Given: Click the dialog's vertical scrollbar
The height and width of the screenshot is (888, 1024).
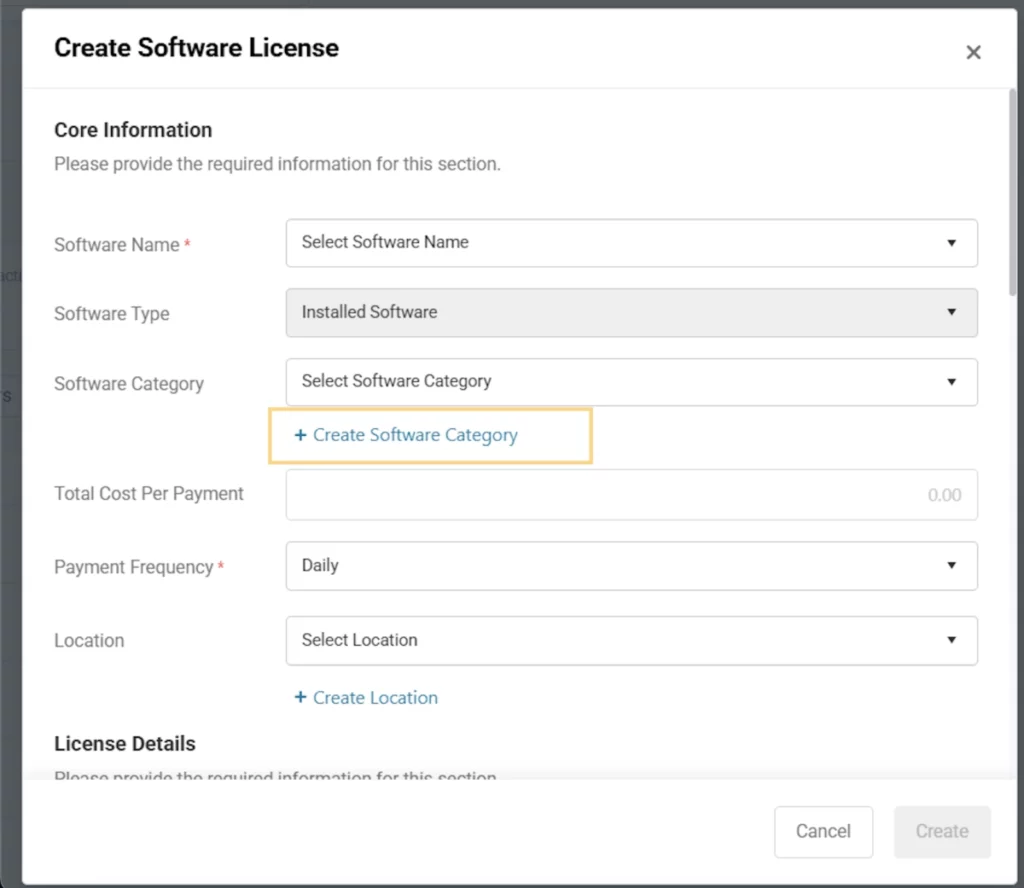Looking at the screenshot, I should 1012,190.
